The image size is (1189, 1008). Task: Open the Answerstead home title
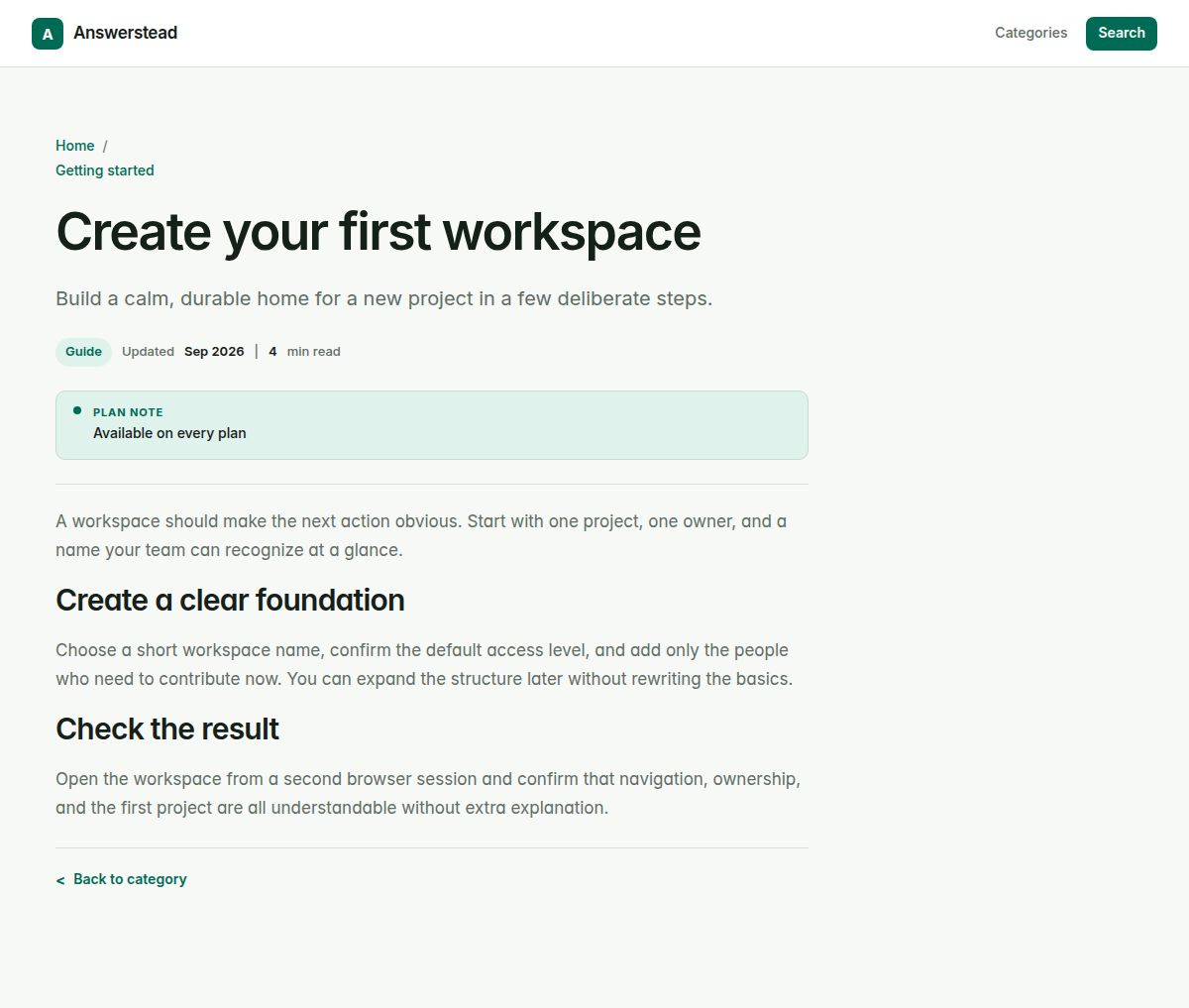pos(125,33)
